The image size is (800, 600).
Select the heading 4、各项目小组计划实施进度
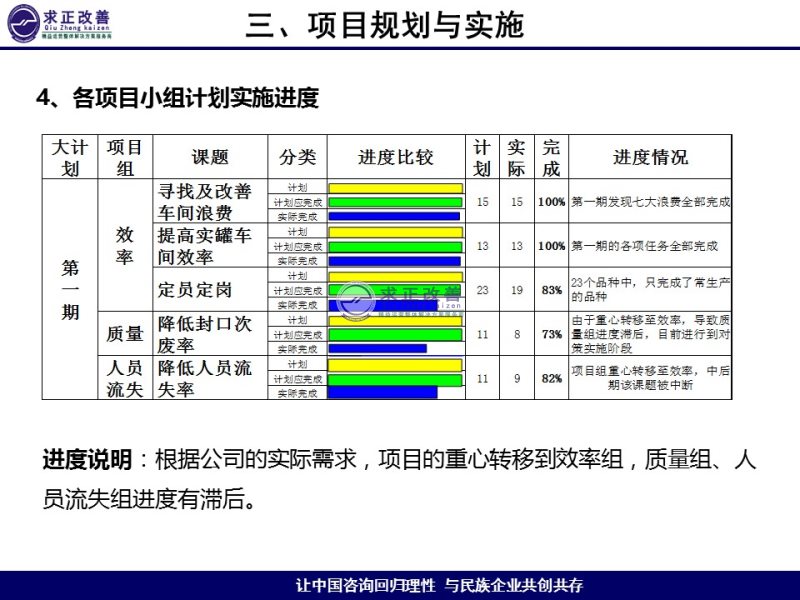177,97
